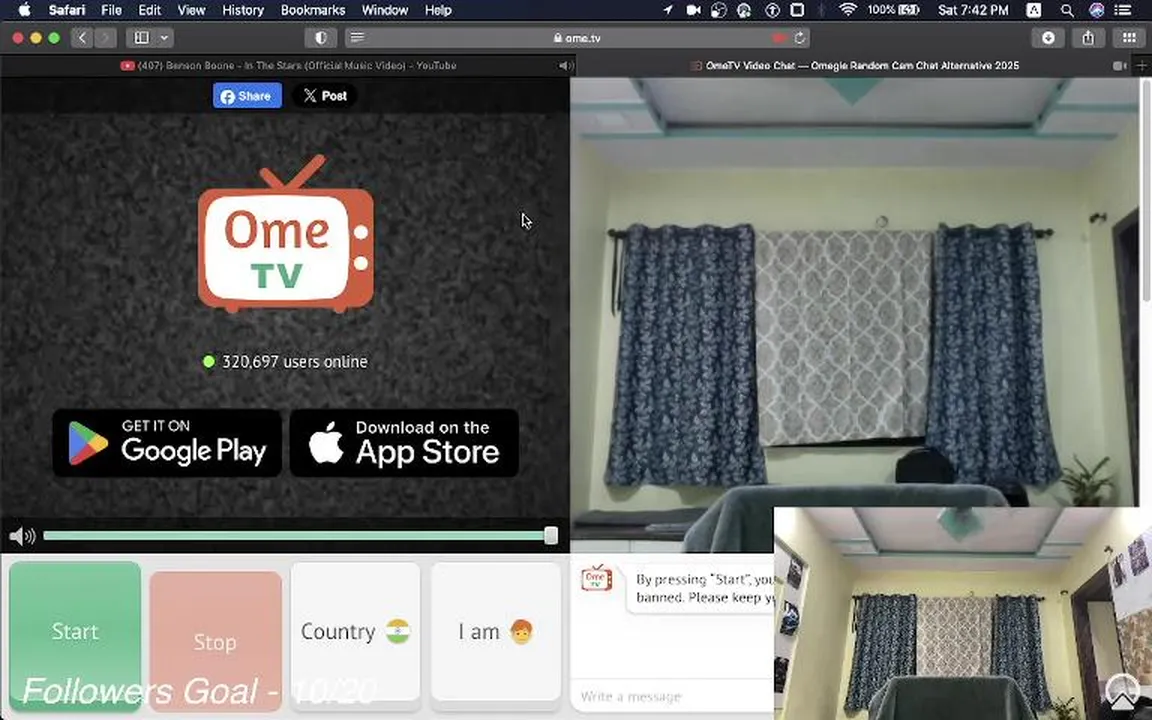
Task: Go back with Safari's back arrow
Action: click(x=82, y=37)
